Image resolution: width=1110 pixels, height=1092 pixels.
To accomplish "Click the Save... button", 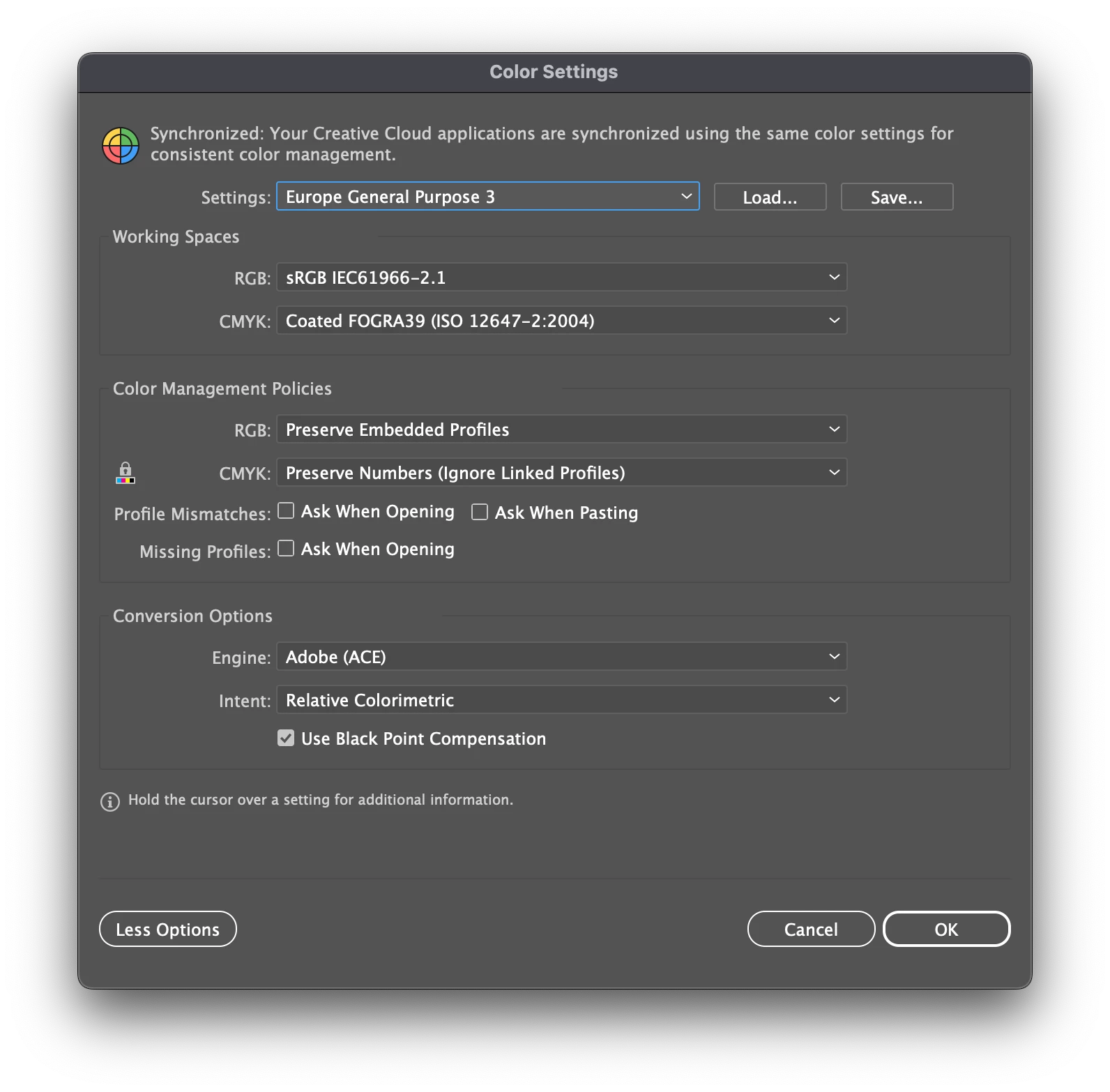I will pyautogui.click(x=897, y=197).
